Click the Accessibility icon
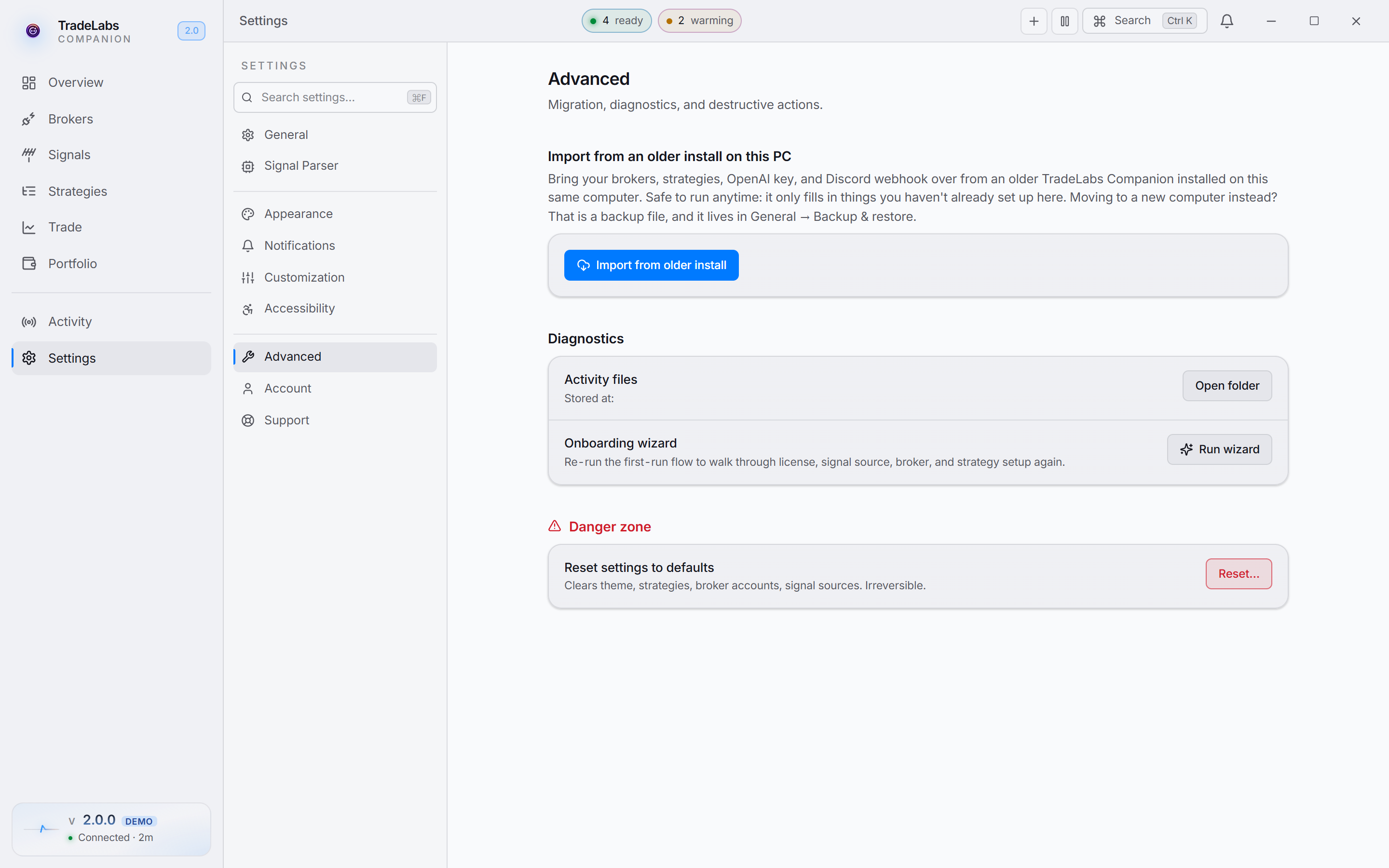 click(x=248, y=310)
